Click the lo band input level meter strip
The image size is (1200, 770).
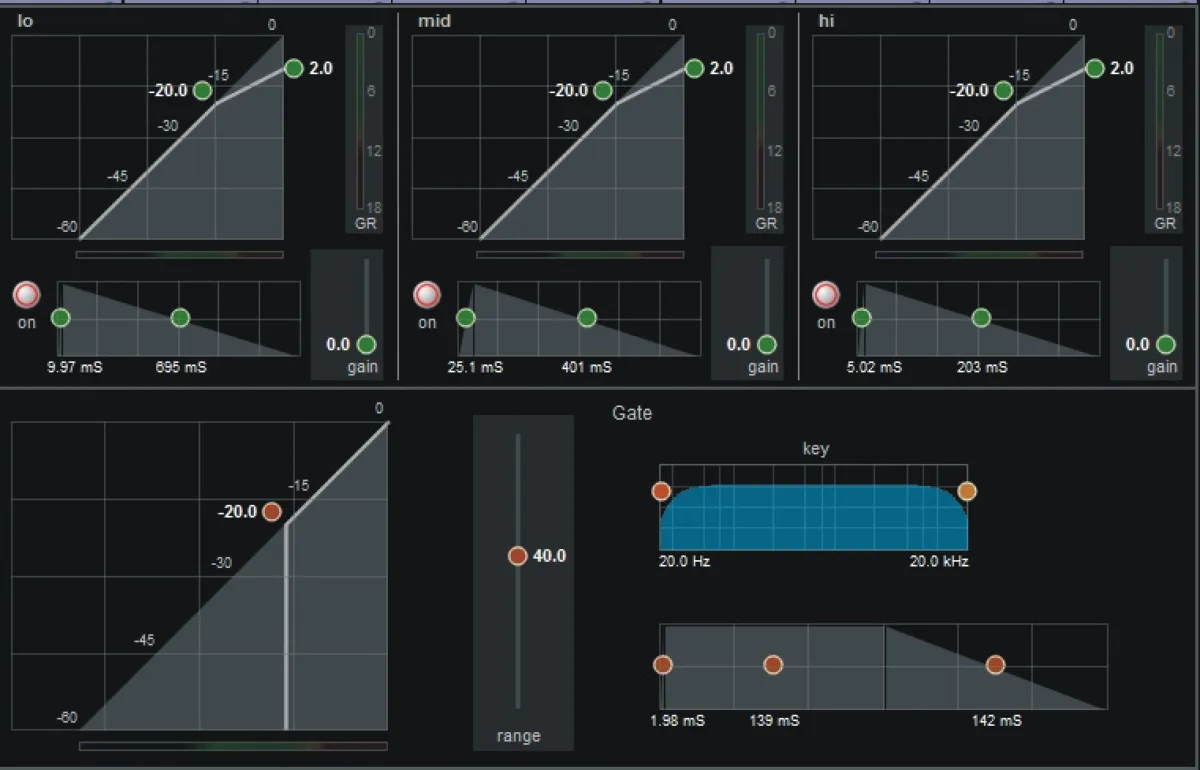click(180, 255)
